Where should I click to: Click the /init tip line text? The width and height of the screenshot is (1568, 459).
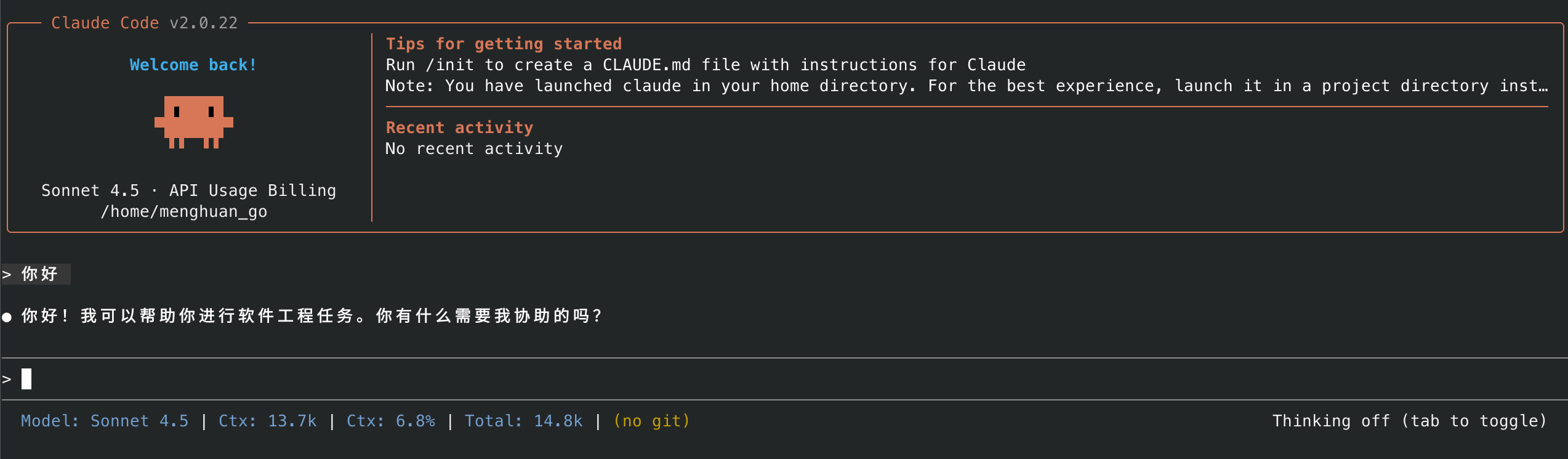coord(706,65)
